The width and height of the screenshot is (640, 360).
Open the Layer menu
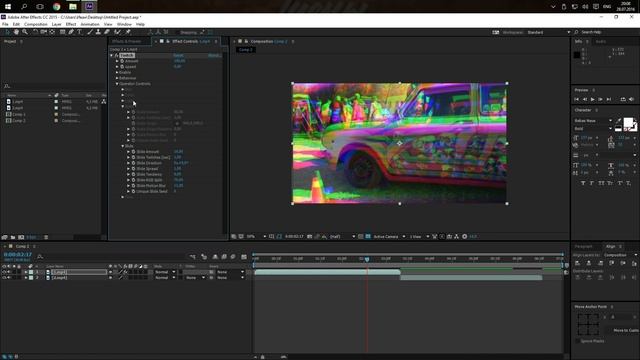coord(56,24)
